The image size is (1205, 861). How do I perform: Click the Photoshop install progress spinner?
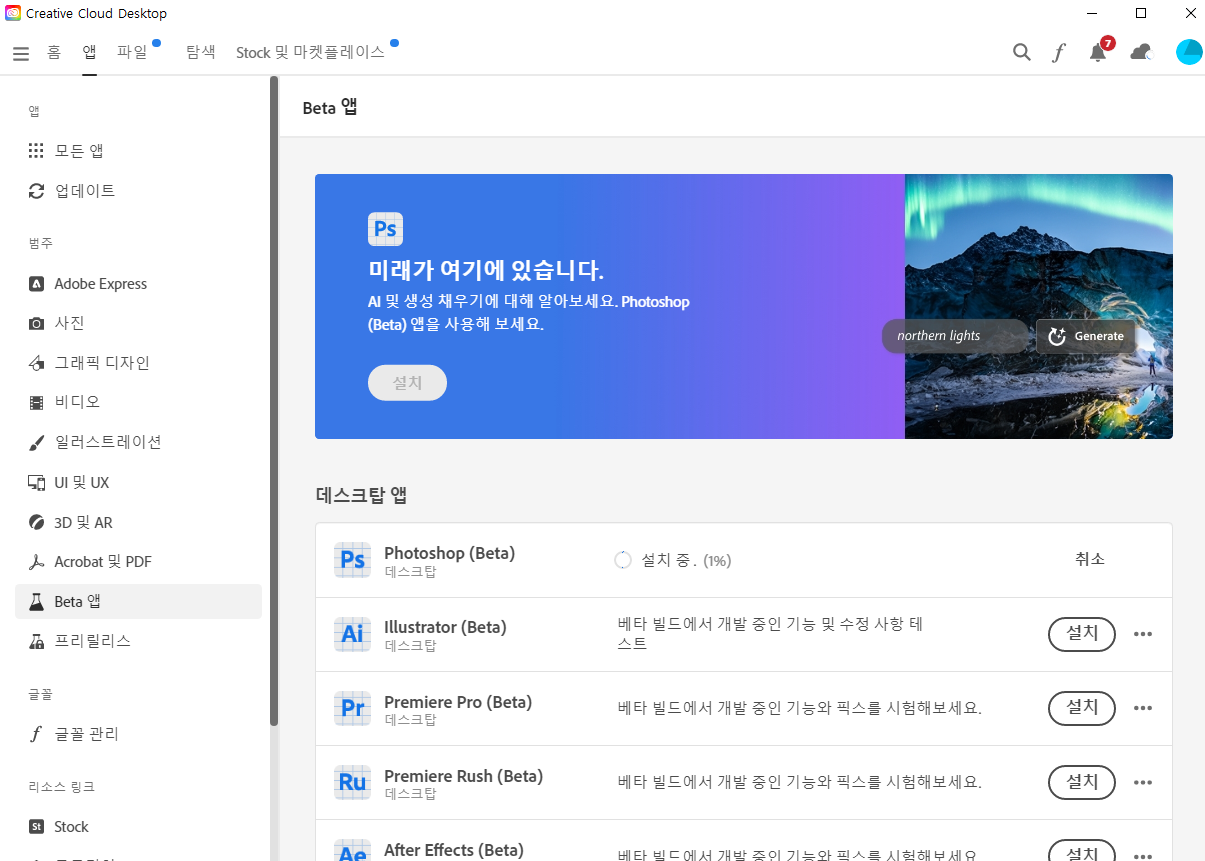tap(623, 560)
